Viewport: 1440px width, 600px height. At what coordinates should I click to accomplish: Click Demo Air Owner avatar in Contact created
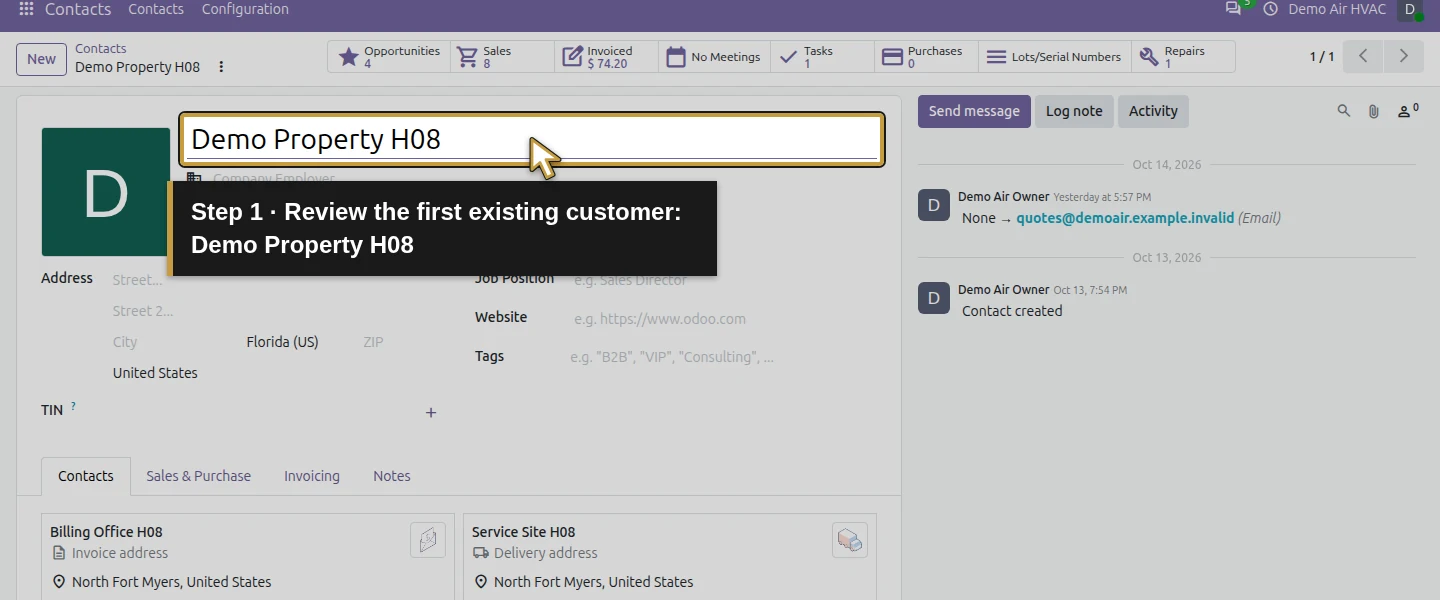pos(934,298)
